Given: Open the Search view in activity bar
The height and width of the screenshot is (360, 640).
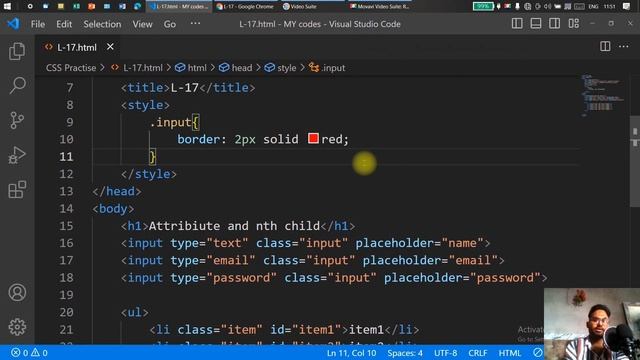Looking at the screenshot, I should tap(17, 85).
